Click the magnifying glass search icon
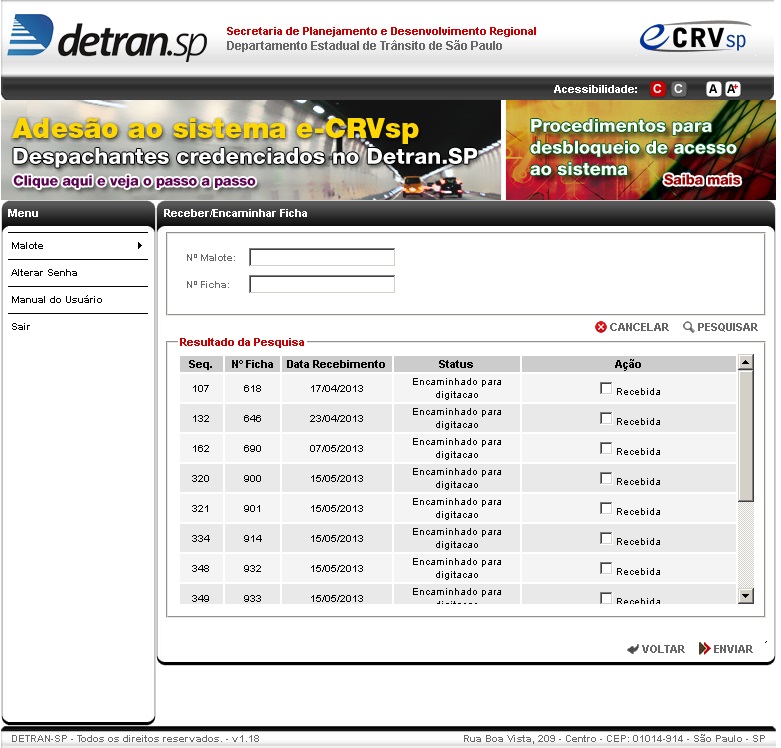Viewport: 781px width, 748px height. coord(688,327)
